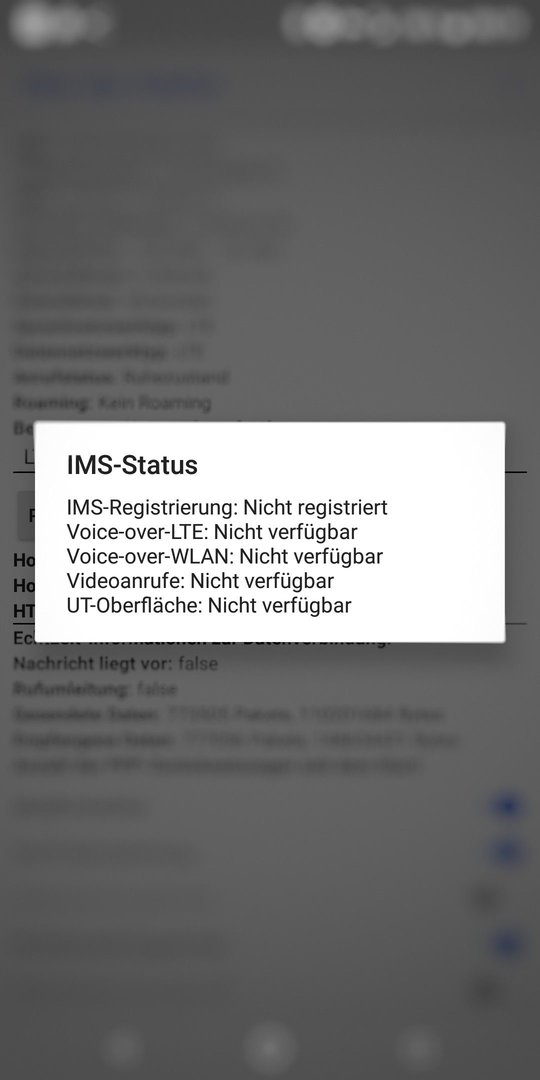Tap the Roaming: Kein Roaming line

click(x=112, y=403)
